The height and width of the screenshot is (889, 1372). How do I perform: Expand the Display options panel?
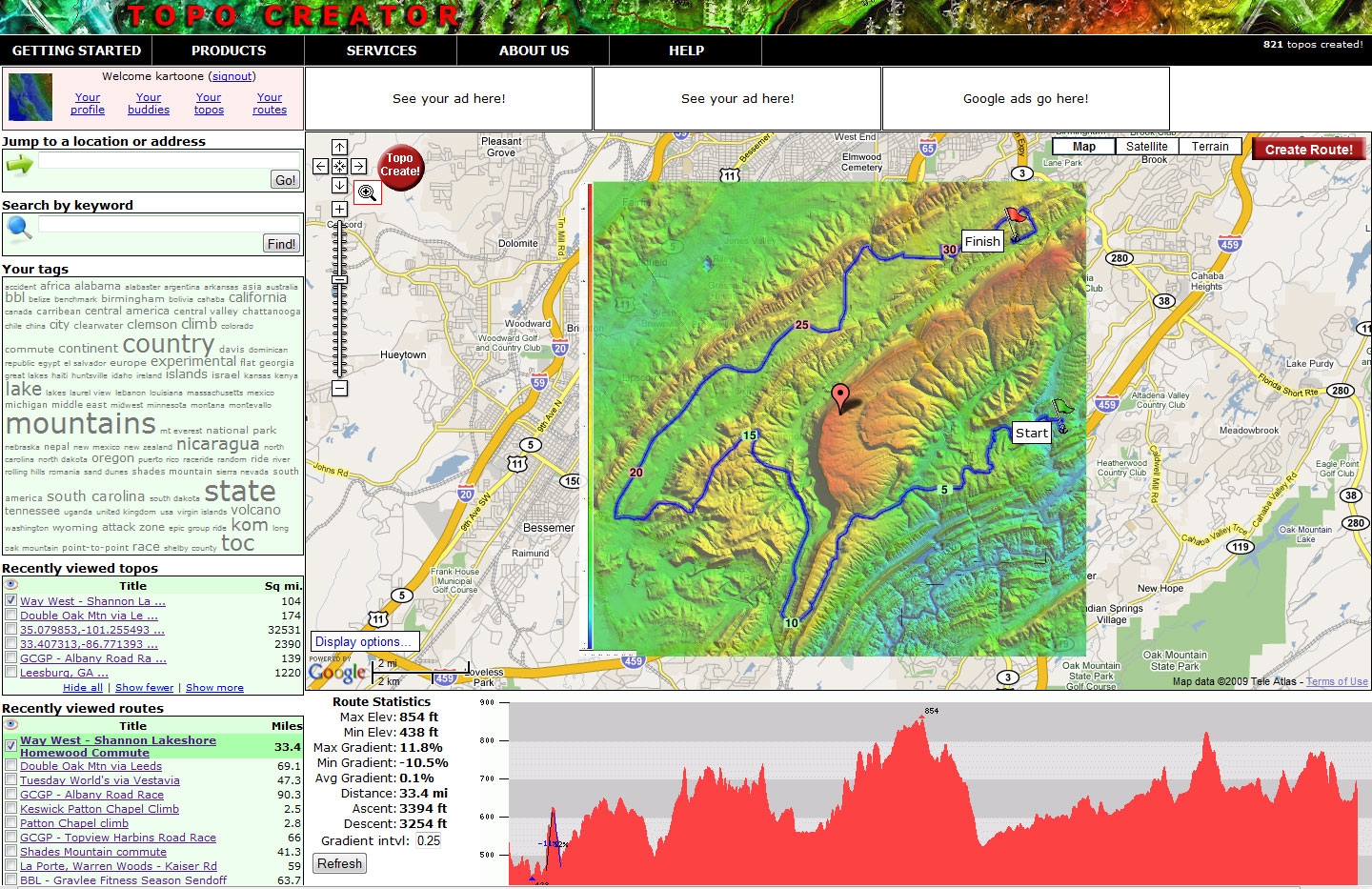(x=363, y=642)
